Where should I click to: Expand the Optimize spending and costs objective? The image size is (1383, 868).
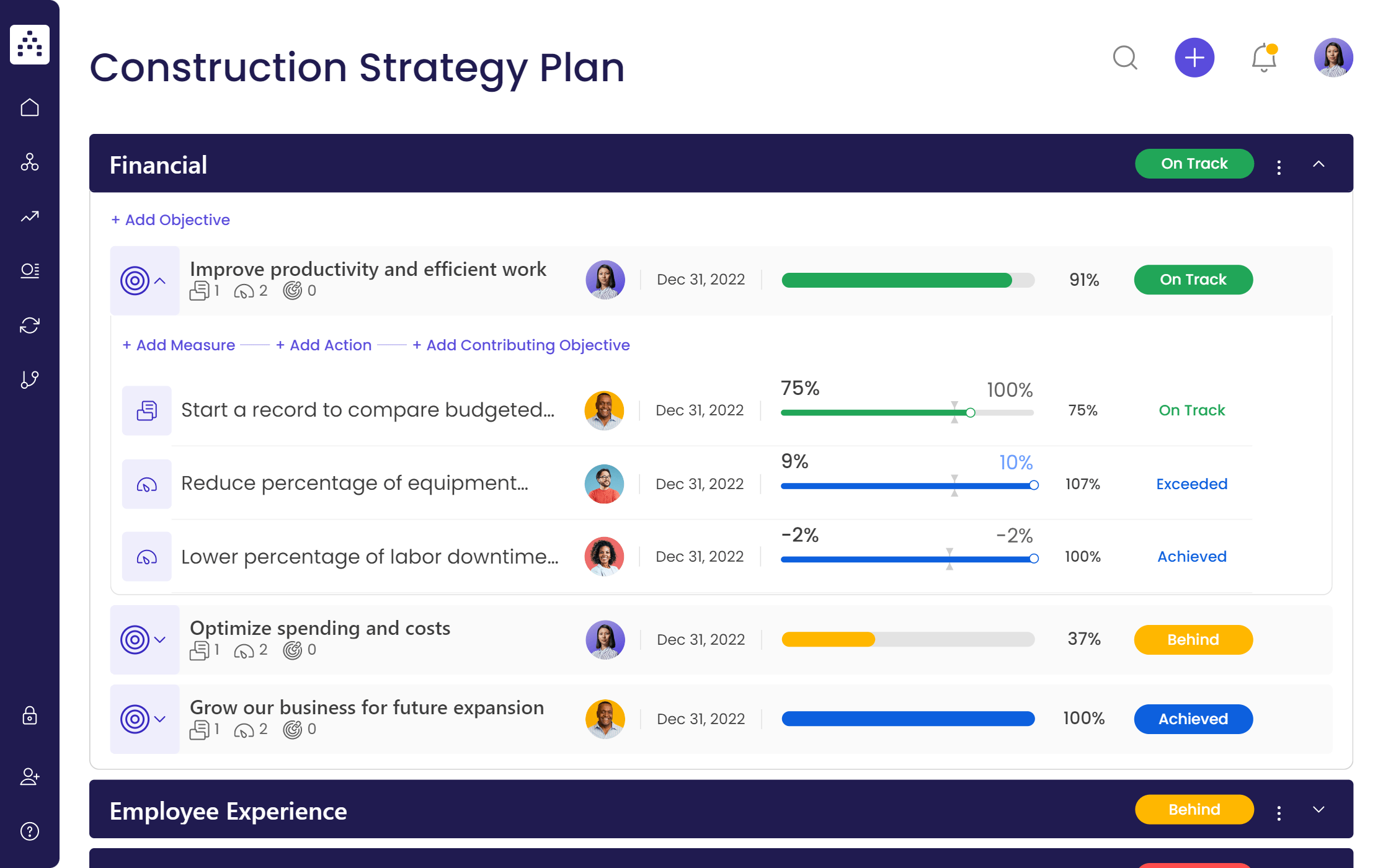[x=160, y=640]
